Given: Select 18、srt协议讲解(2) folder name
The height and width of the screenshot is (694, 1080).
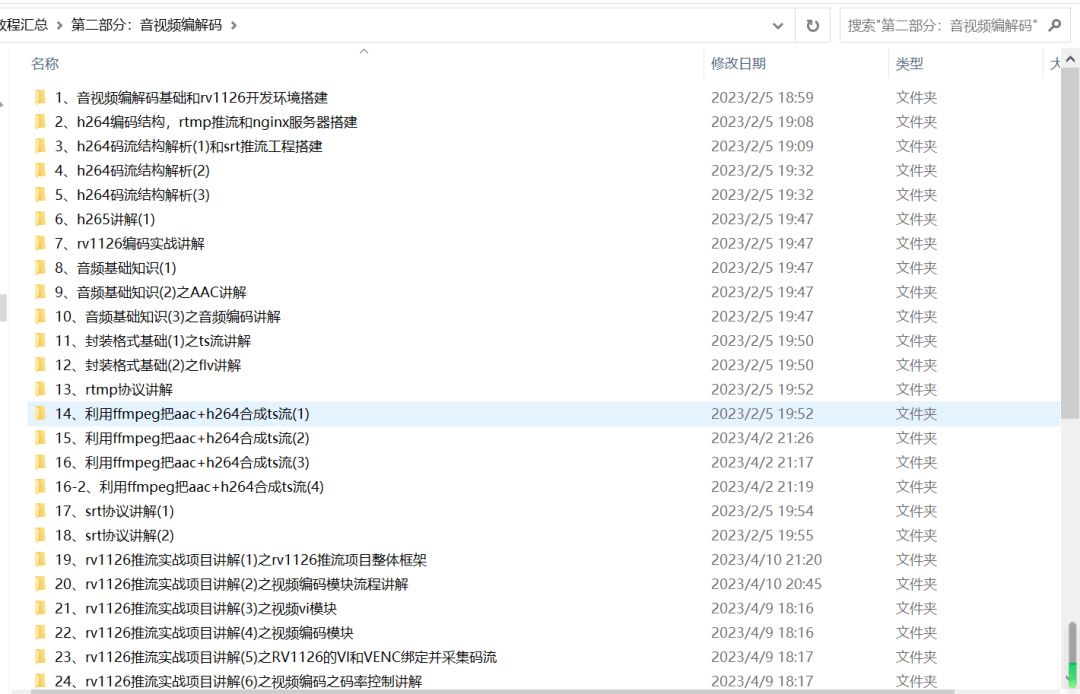Looking at the screenshot, I should pos(114,536).
